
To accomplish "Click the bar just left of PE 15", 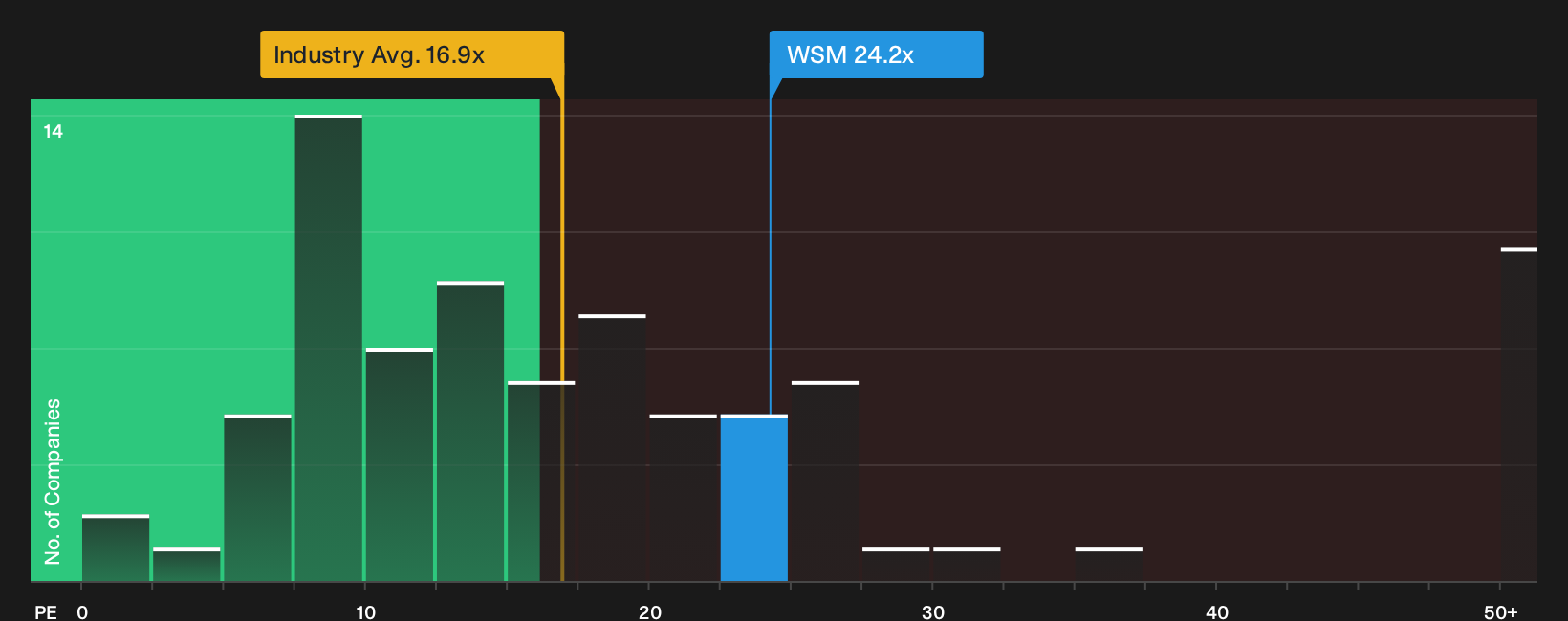I will click(x=470, y=431).
